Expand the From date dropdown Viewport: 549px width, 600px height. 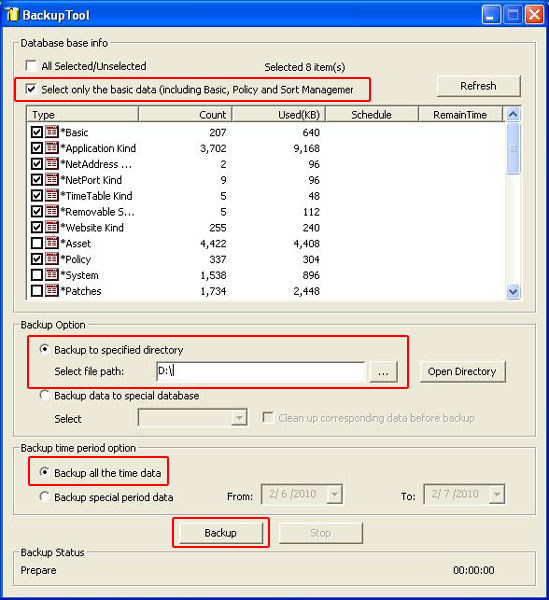point(334,494)
